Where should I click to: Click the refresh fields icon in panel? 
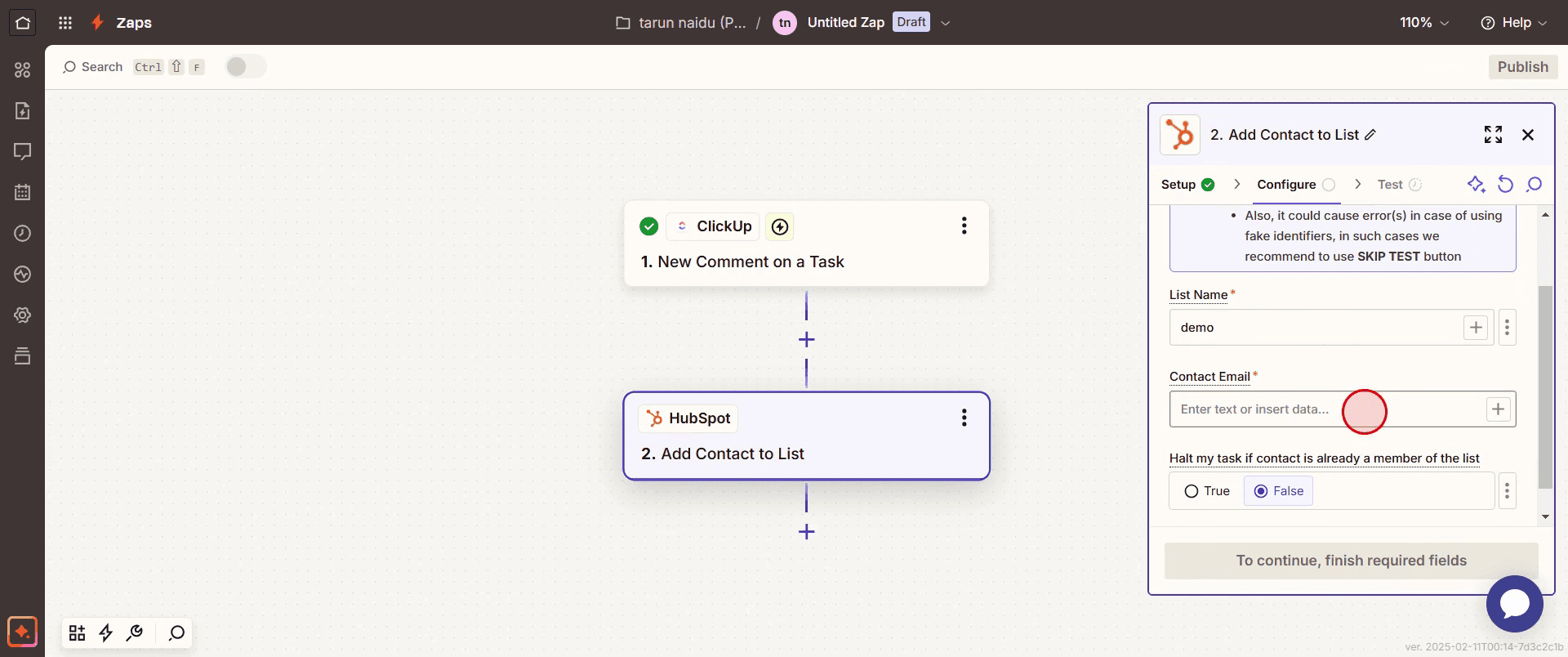1505,185
